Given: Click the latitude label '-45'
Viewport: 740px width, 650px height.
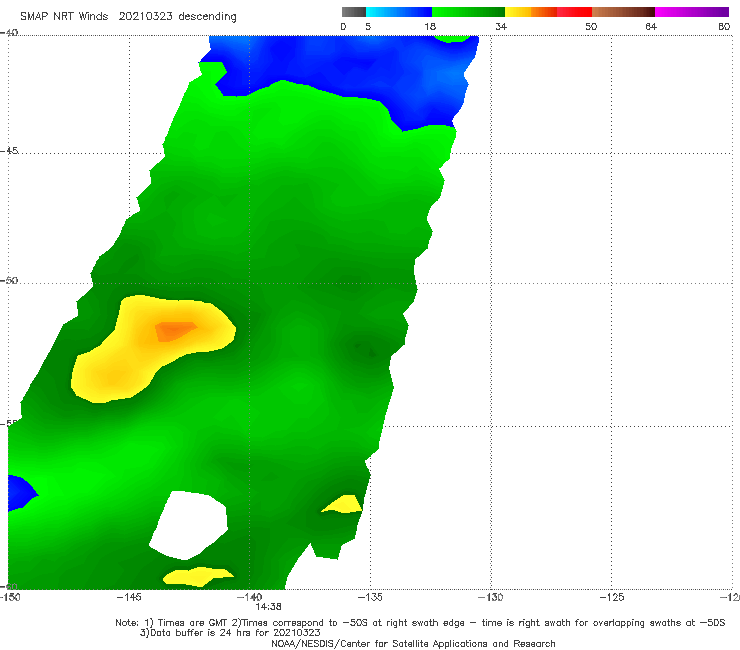Looking at the screenshot, I should pyautogui.click(x=9, y=151).
